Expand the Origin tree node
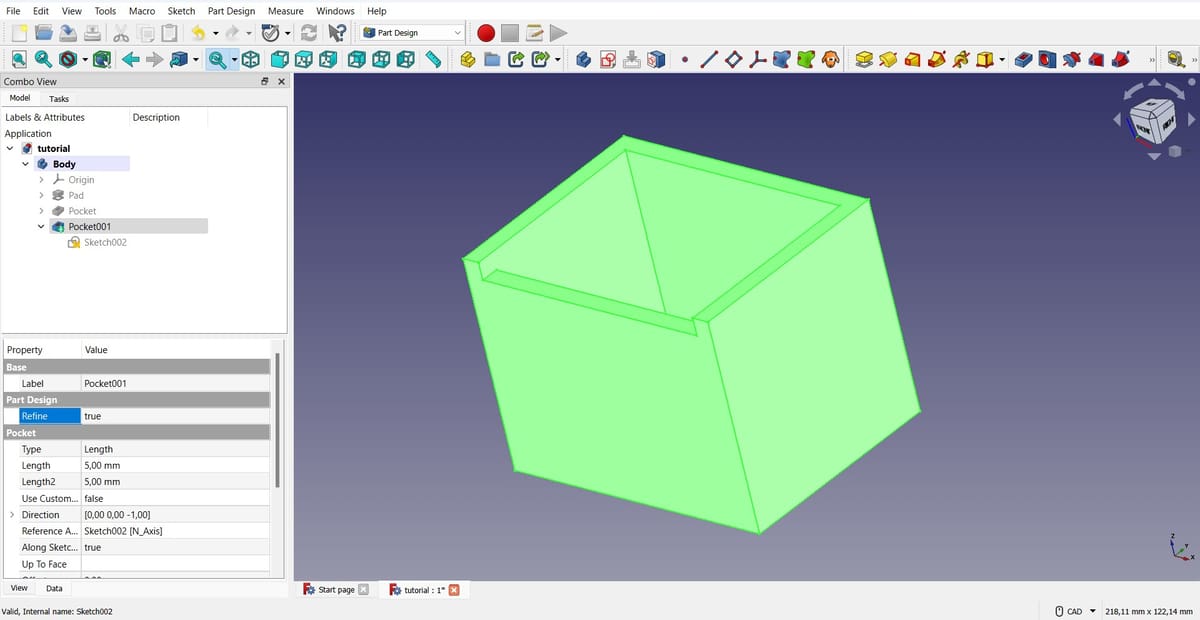 [x=42, y=180]
